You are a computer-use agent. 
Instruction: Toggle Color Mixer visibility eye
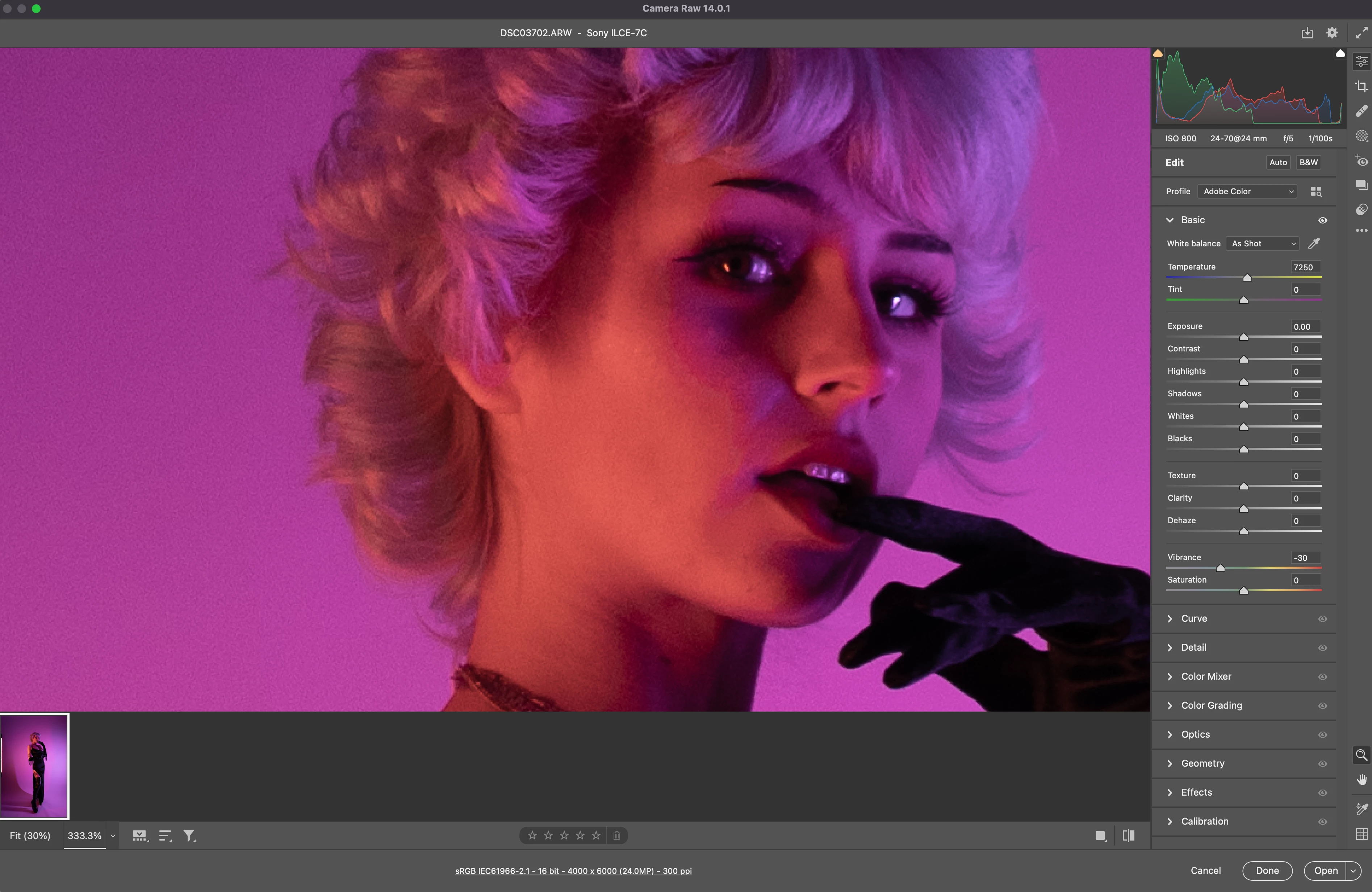1322,677
